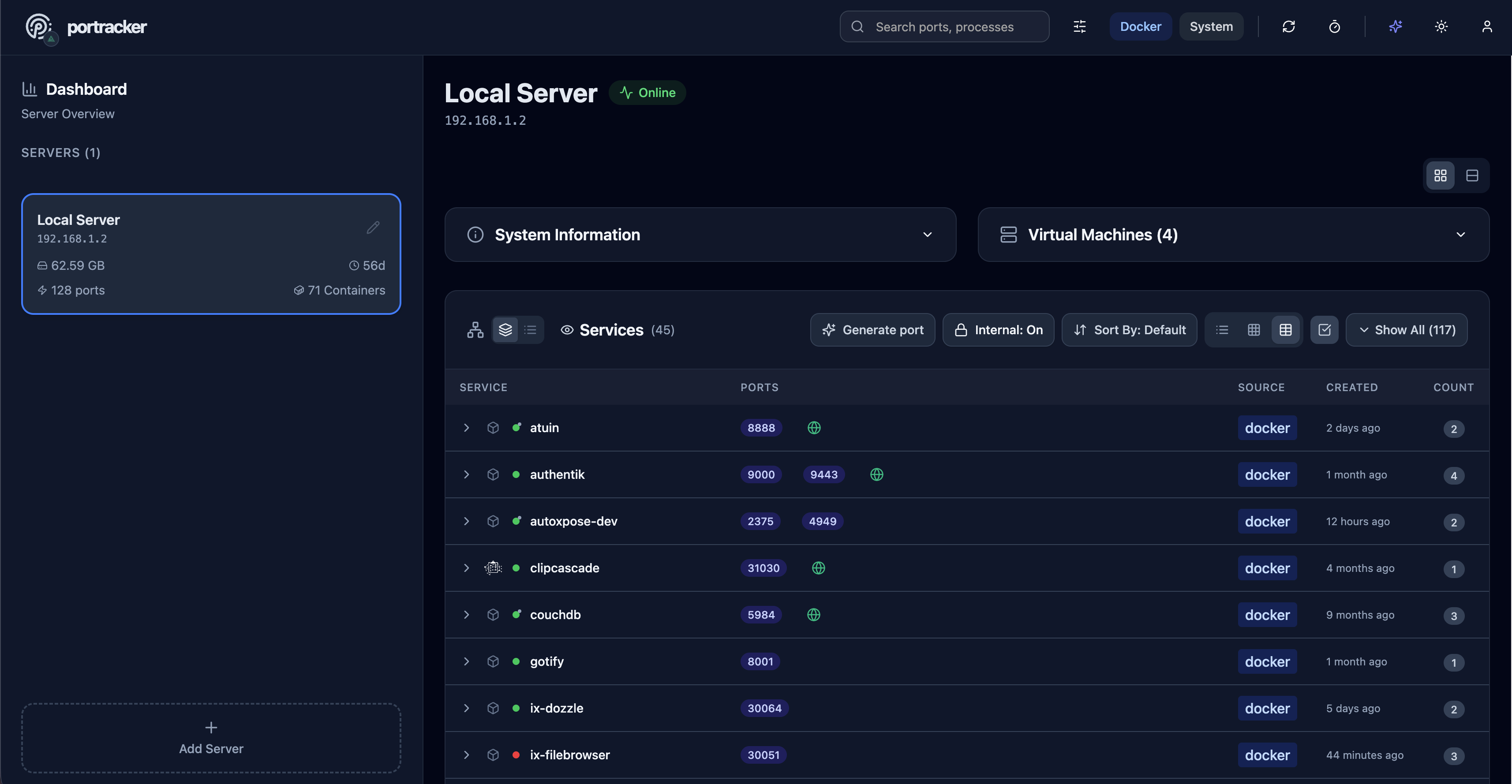Focus the Search ports, processes field

(x=944, y=26)
